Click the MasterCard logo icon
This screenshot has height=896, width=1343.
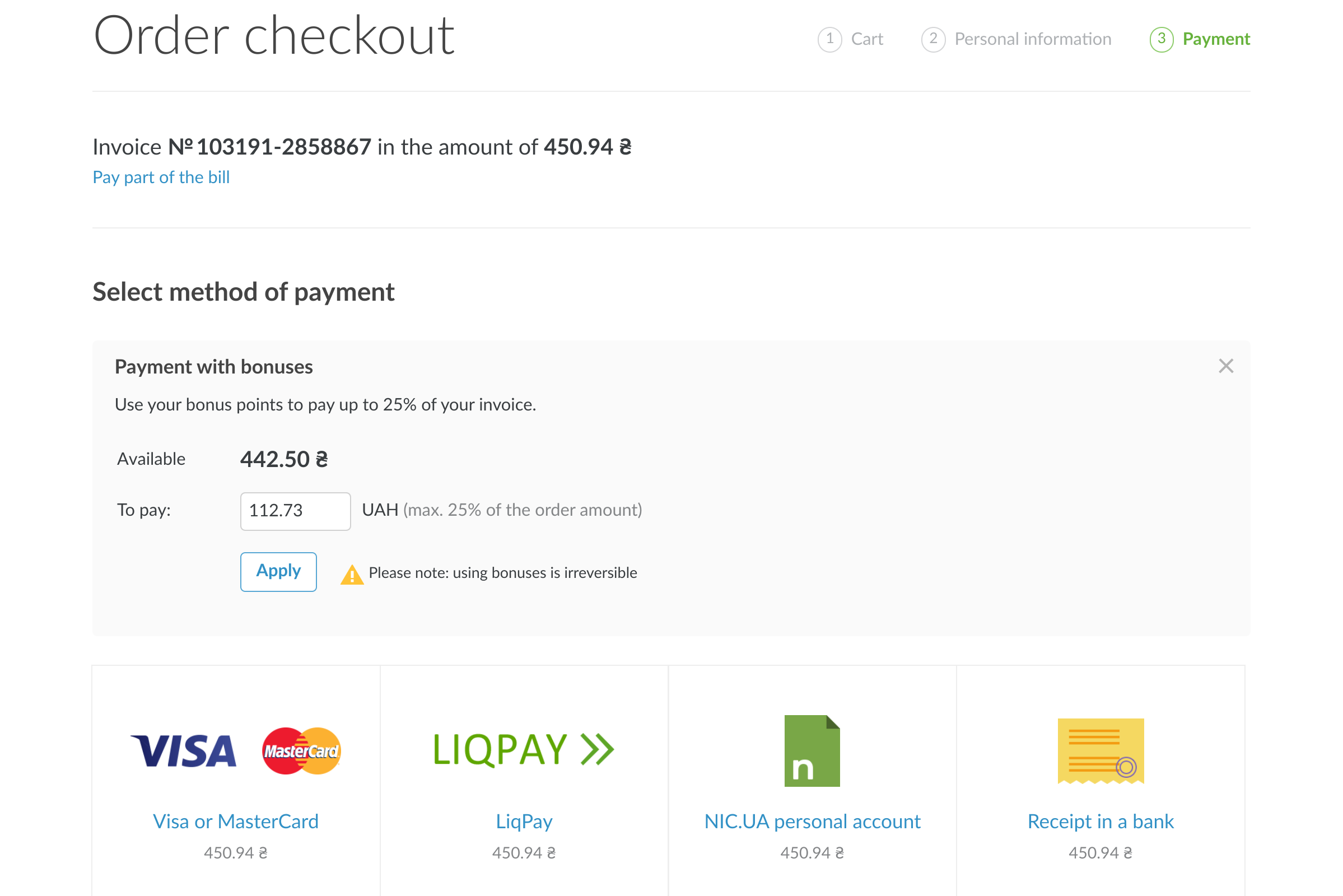[x=301, y=751]
